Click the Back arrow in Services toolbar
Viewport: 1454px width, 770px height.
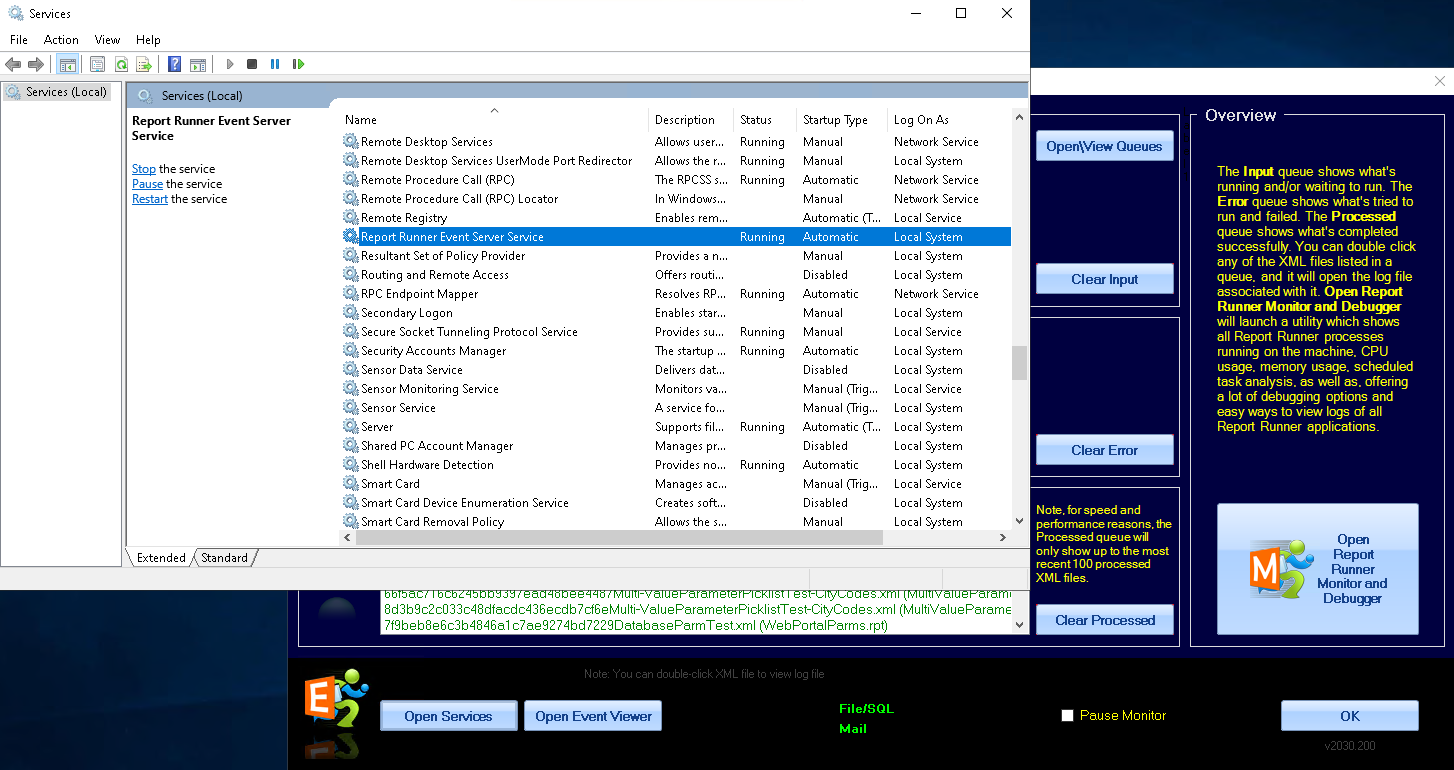click(x=13, y=64)
